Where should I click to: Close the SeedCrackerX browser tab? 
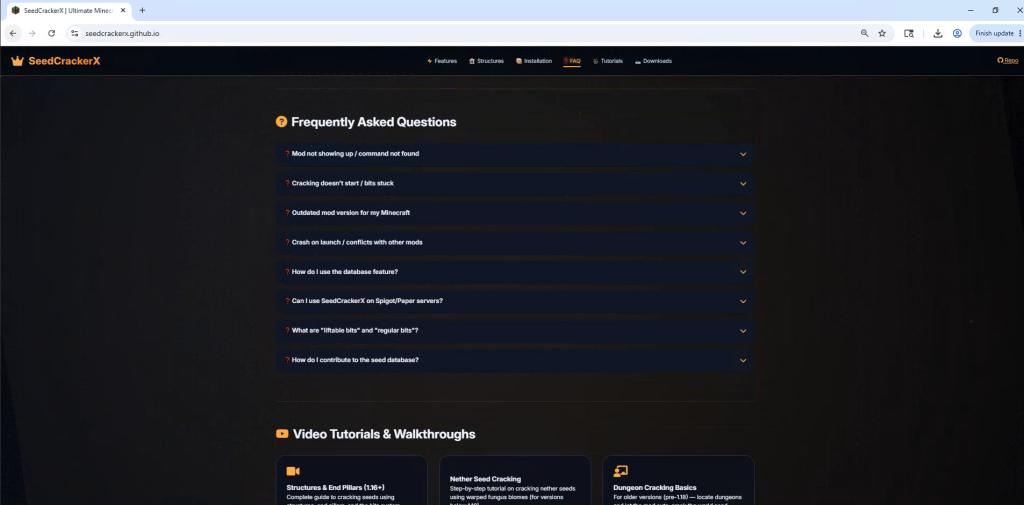click(123, 10)
